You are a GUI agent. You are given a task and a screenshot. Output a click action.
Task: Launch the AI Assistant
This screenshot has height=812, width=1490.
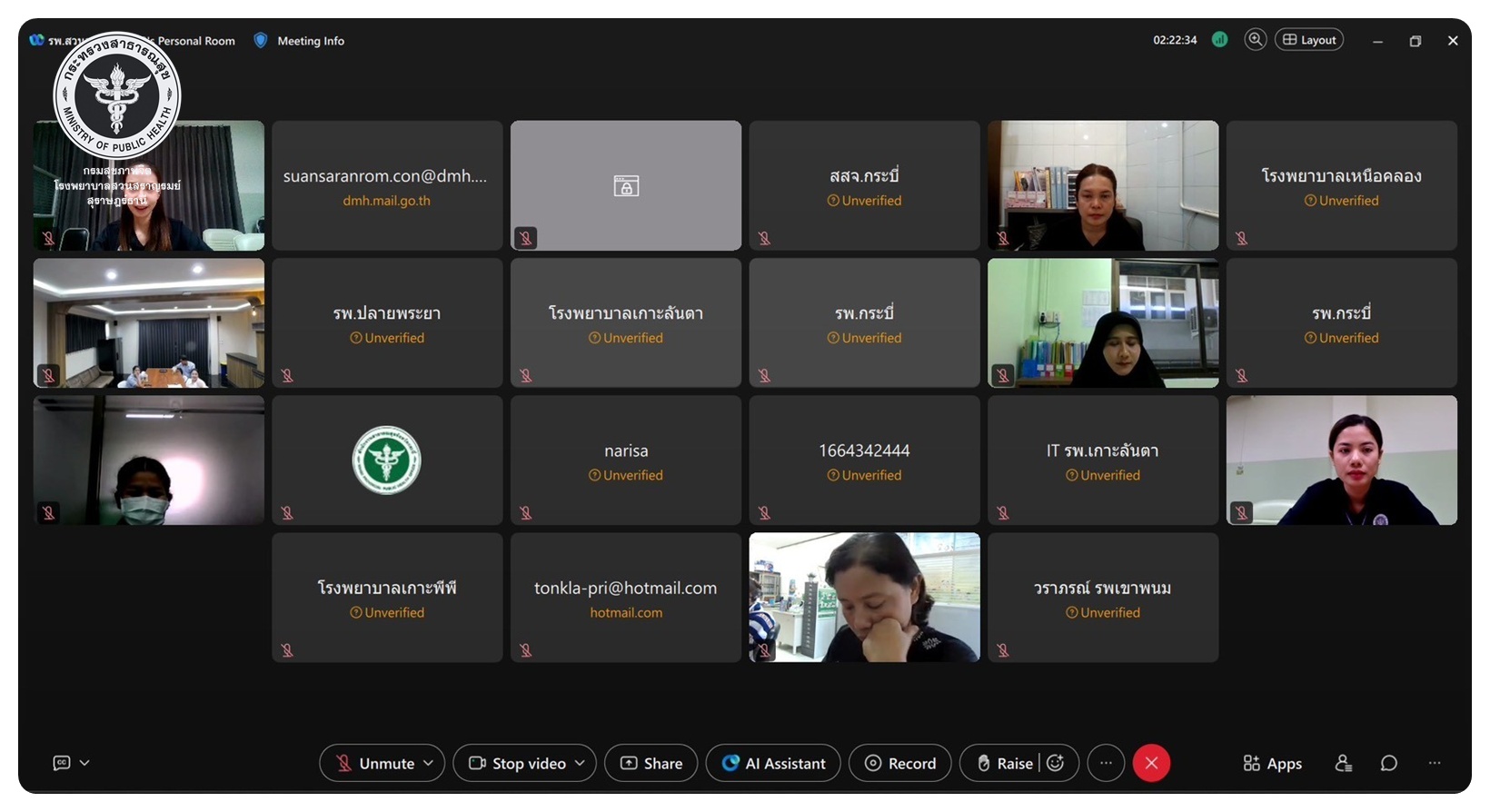(x=773, y=763)
